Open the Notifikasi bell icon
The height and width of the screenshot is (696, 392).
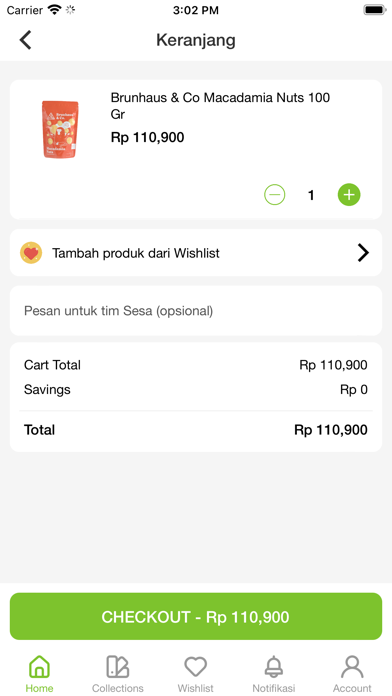point(274,667)
